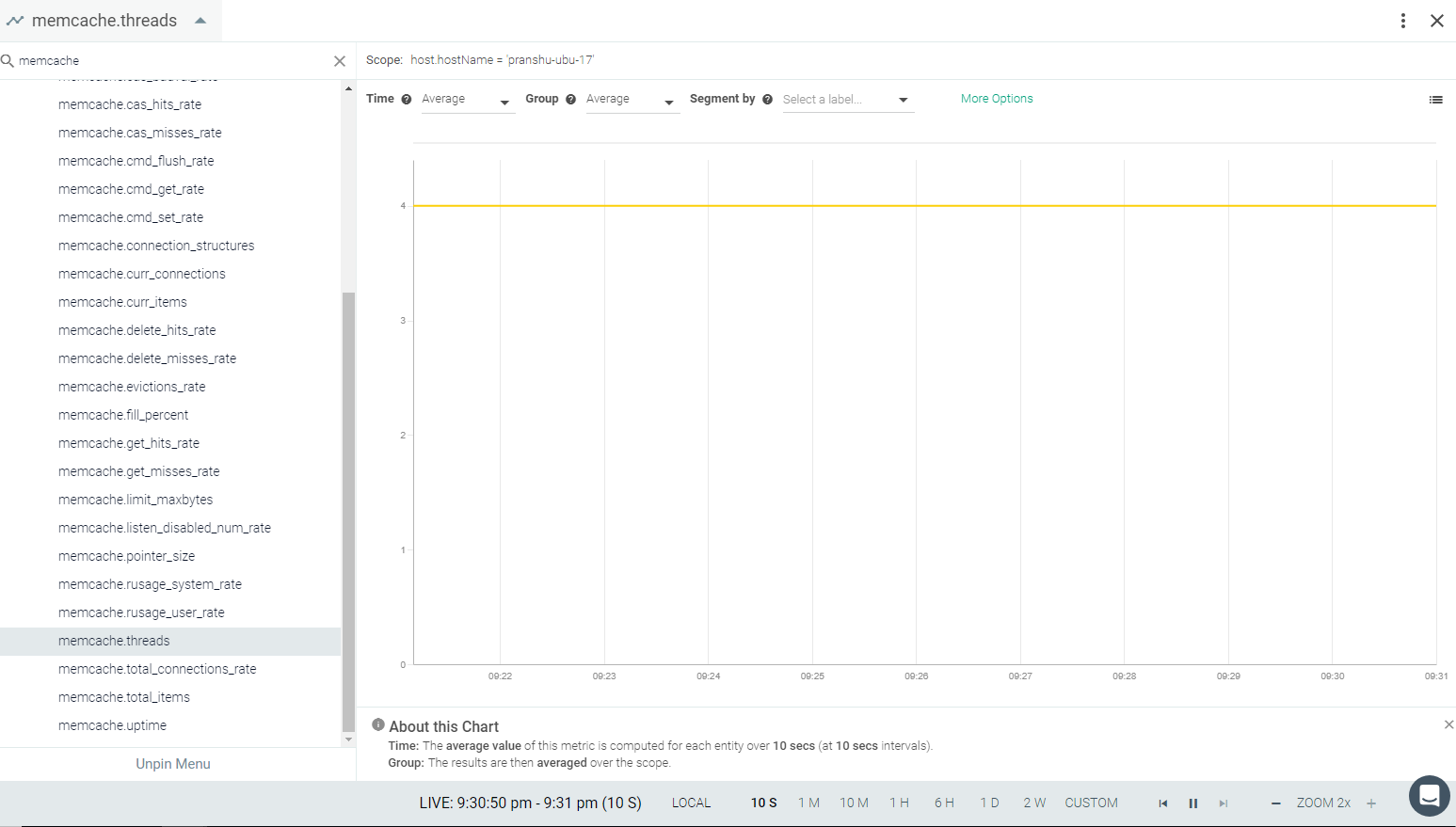This screenshot has height=827, width=1456.
Task: Toggle the chart legend list icon
Action: click(x=1435, y=100)
